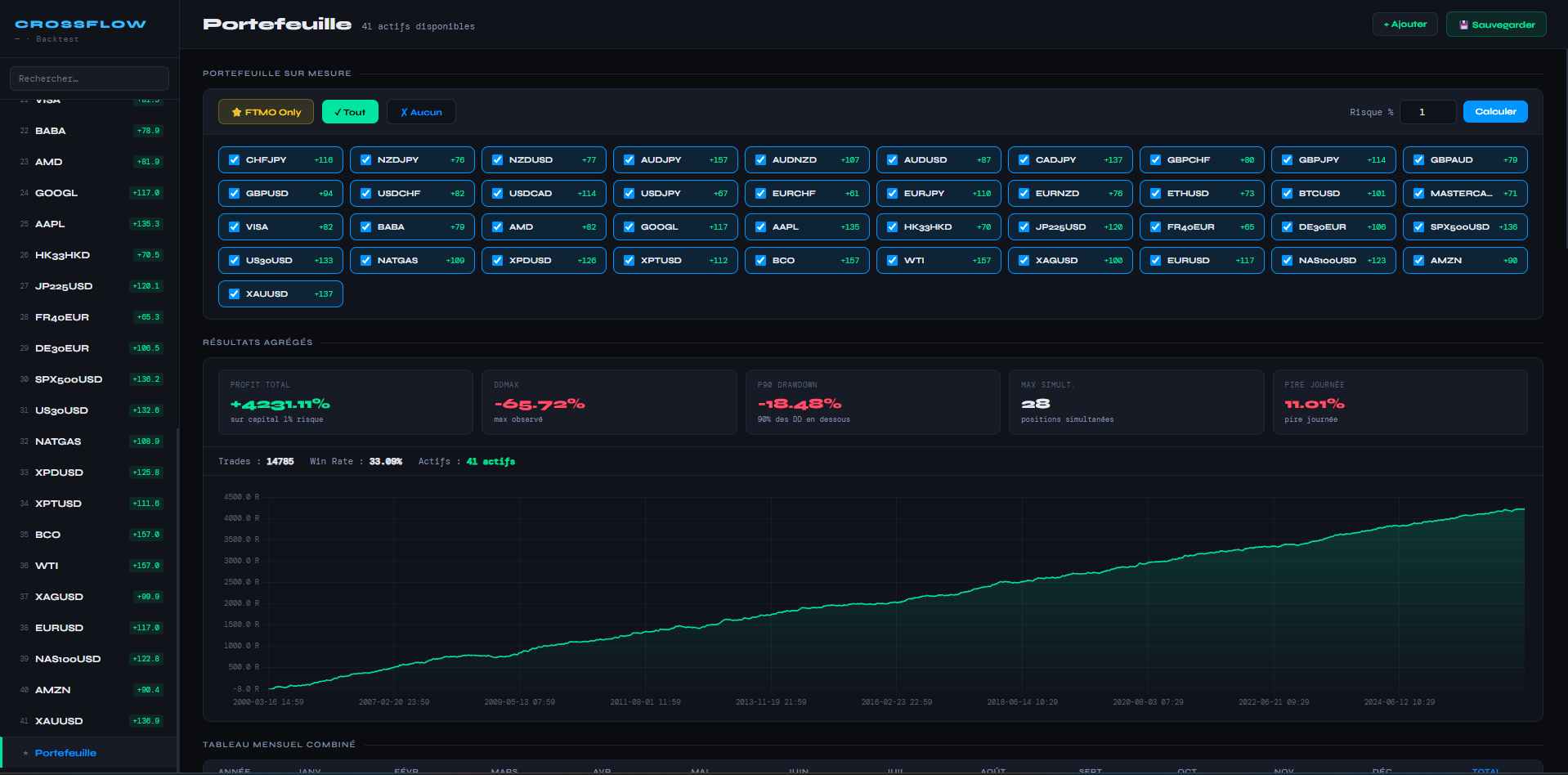Uncheck the CHFJPY checkbox
Image resolution: width=1568 pixels, height=775 pixels.
point(235,160)
